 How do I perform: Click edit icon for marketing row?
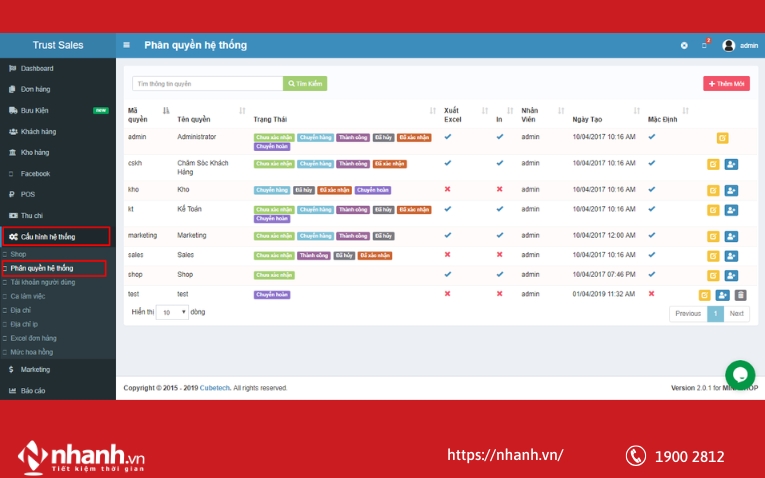pos(713,237)
